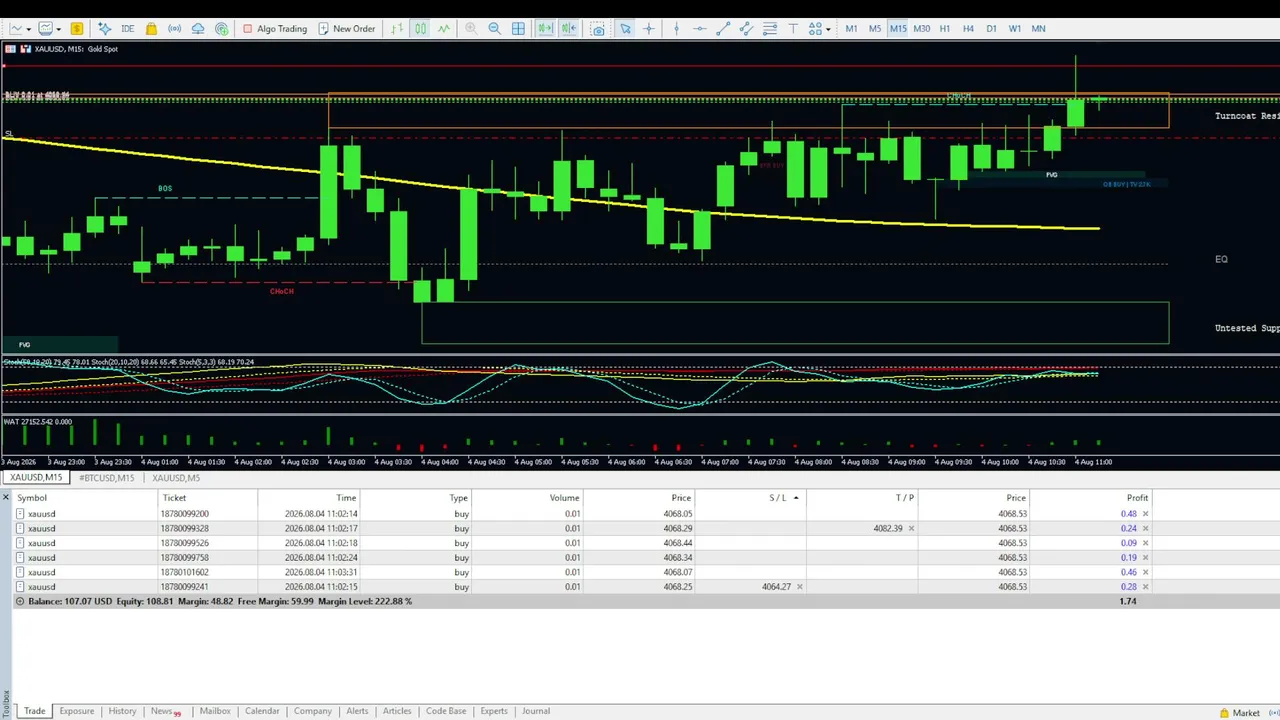
Task: Click the Signals radio-wave icon
Action: point(174,28)
